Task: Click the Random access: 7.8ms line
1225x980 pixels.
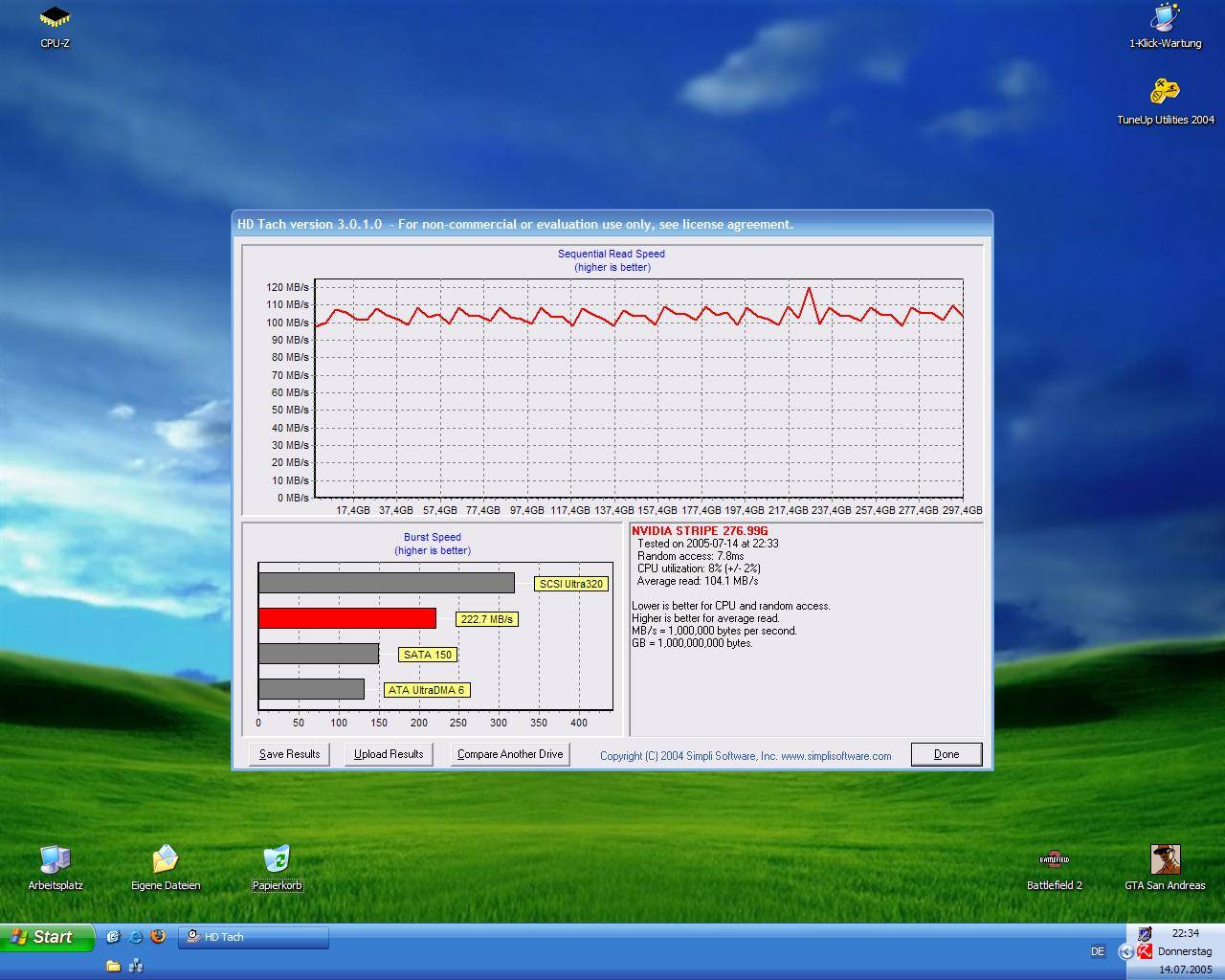Action: click(690, 556)
